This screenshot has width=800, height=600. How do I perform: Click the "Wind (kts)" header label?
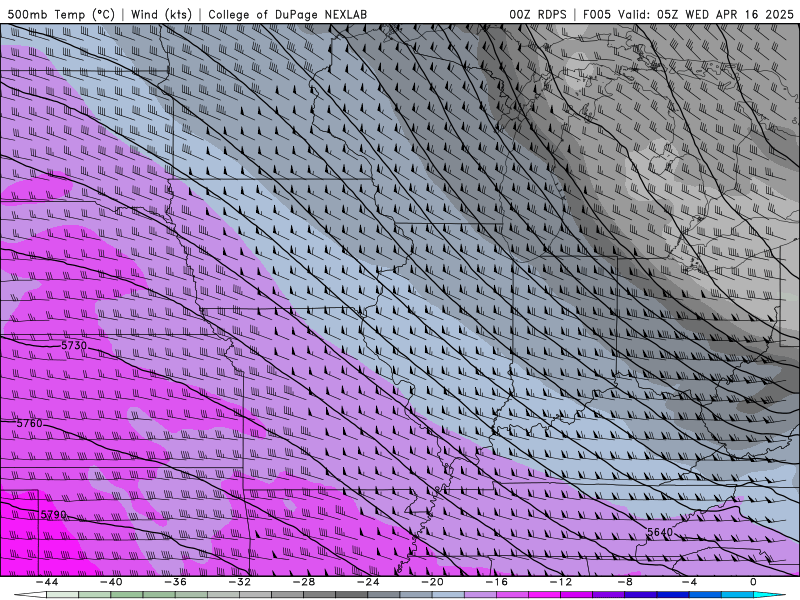click(161, 14)
